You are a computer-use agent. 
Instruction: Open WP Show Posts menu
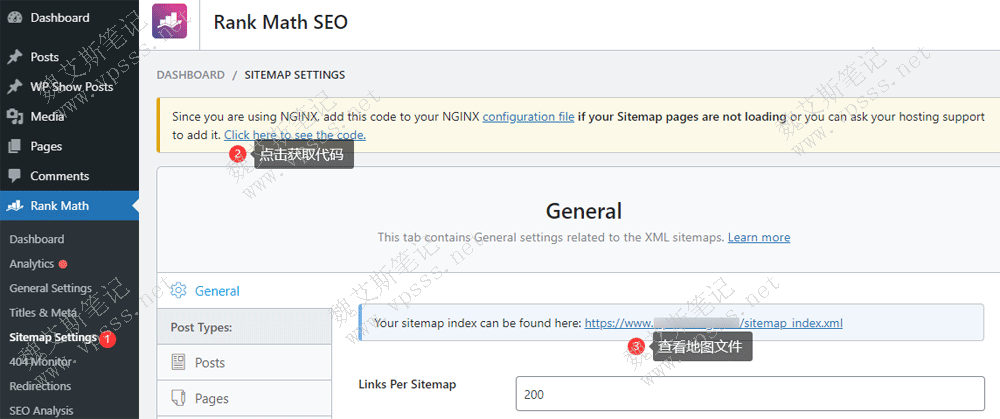pyautogui.click(x=70, y=87)
